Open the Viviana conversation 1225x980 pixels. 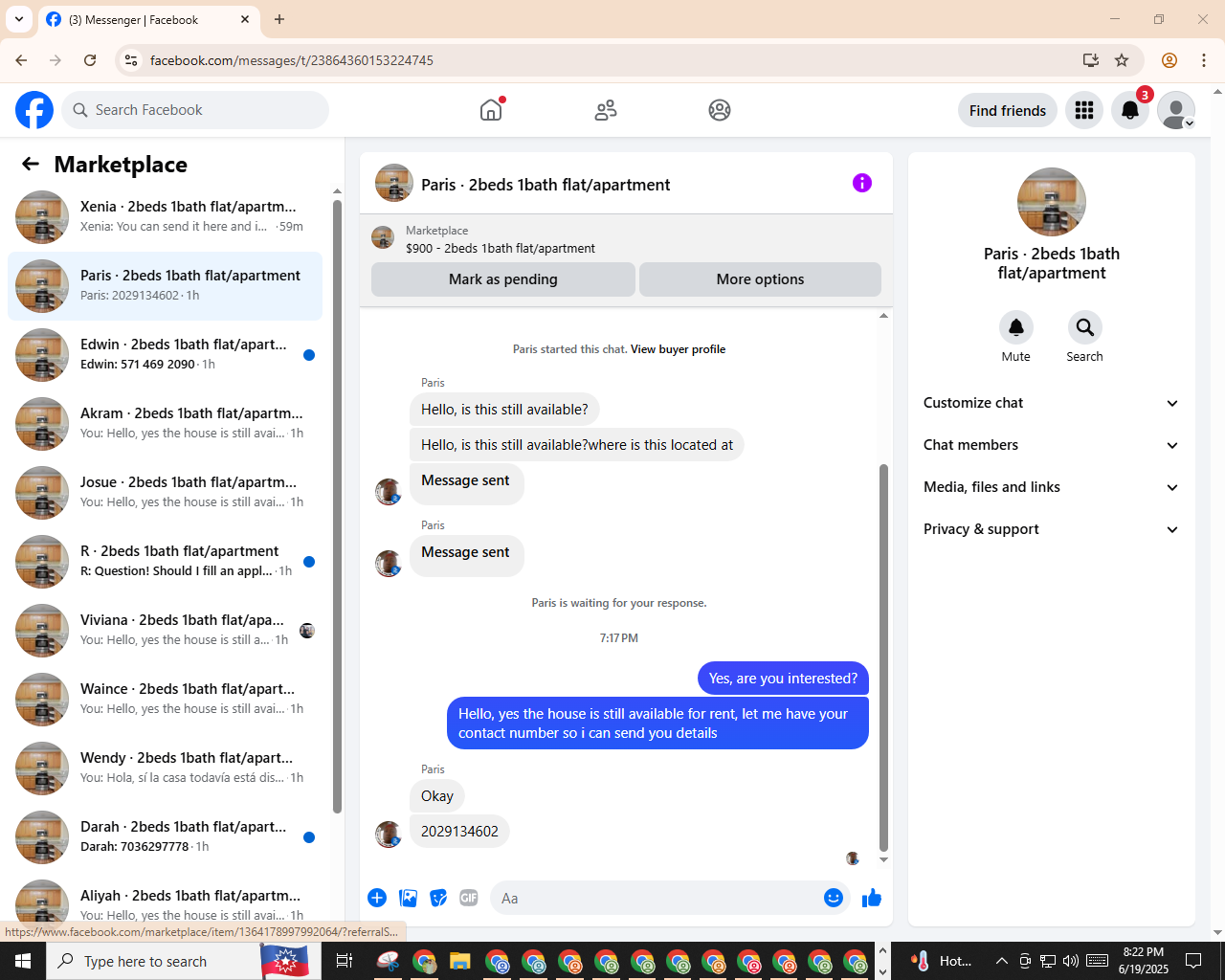tap(165, 631)
